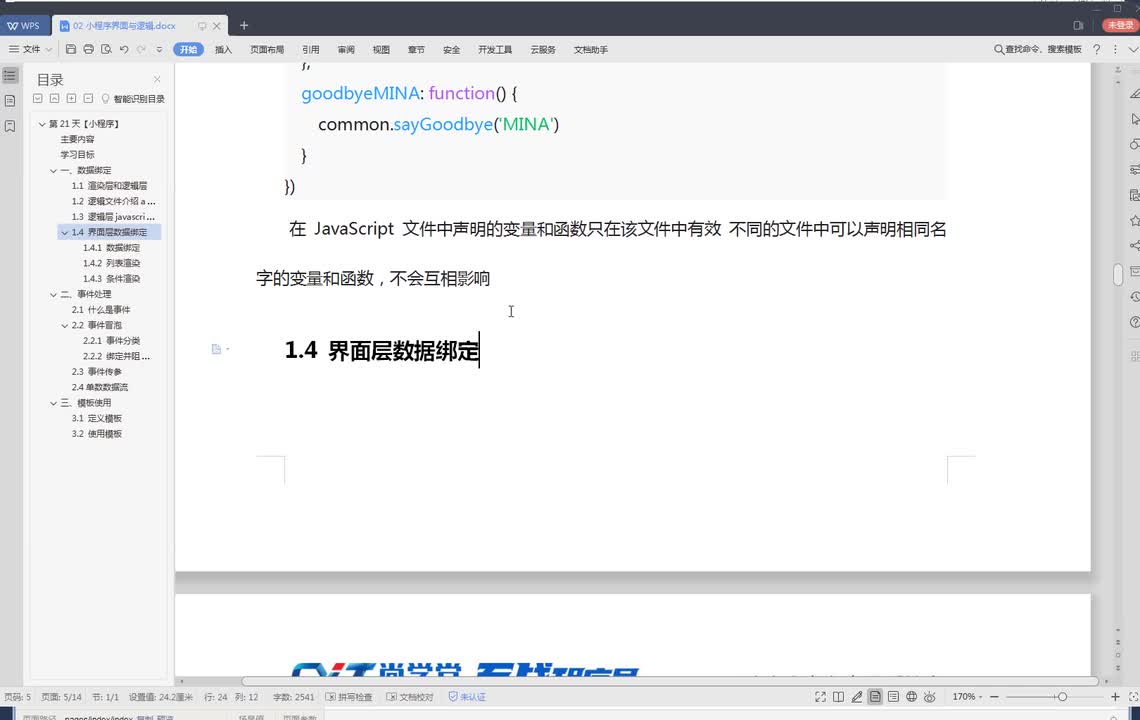1140x720 pixels.
Task: Open quick access toolbar customization dropdown
Action: (x=159, y=49)
